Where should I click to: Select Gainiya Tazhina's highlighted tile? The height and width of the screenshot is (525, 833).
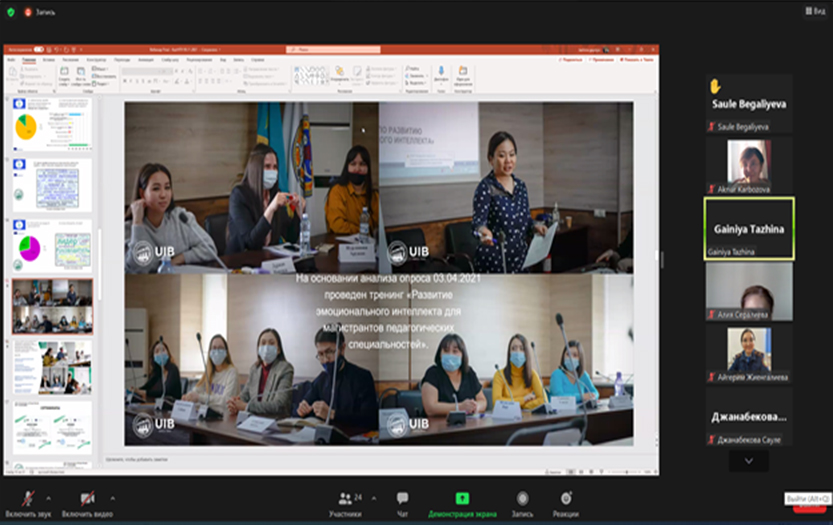click(x=748, y=228)
